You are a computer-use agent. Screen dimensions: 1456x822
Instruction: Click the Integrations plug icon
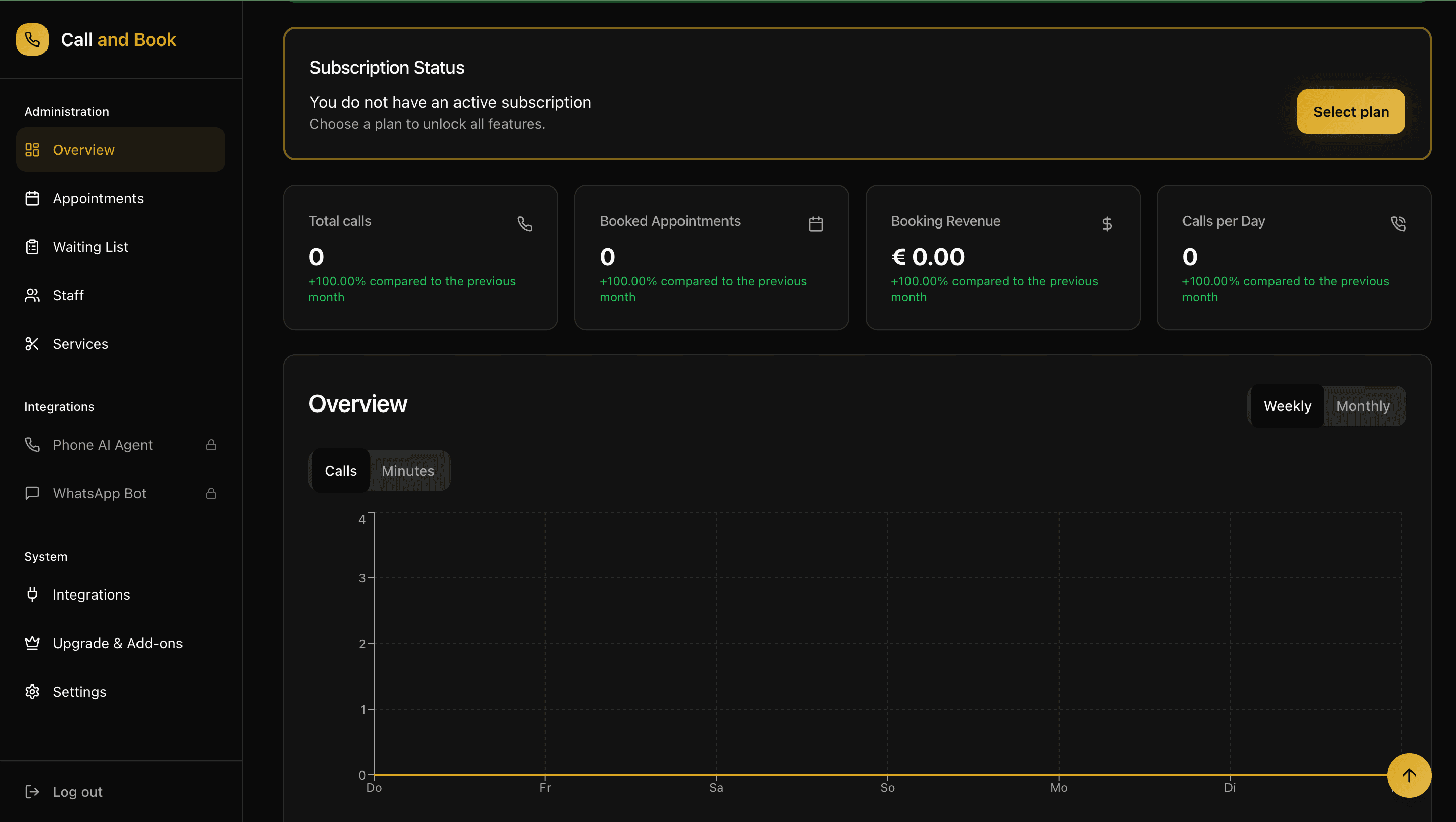point(32,594)
